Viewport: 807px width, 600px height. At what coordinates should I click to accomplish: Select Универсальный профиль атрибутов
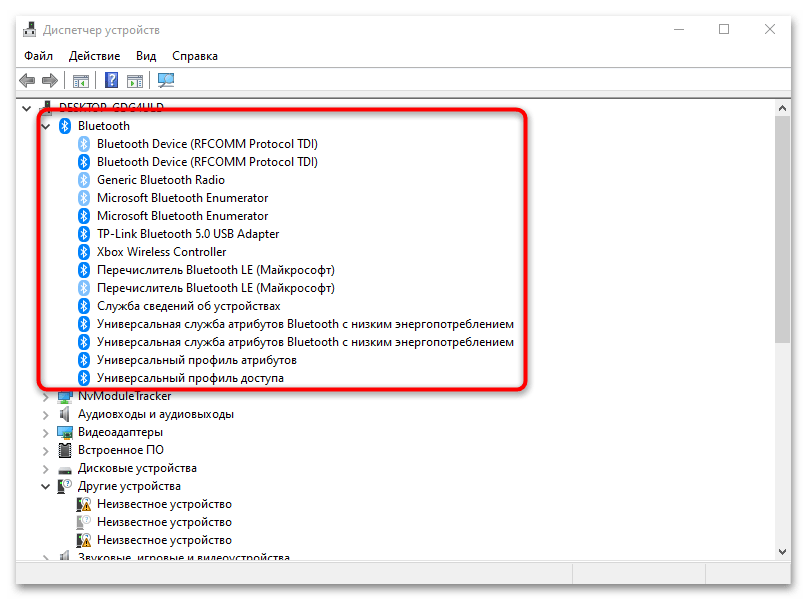pos(197,360)
